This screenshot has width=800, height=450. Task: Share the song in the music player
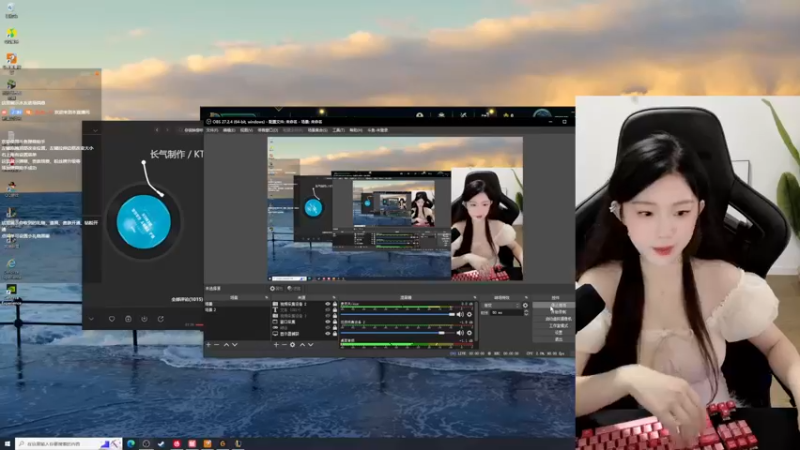tap(161, 319)
